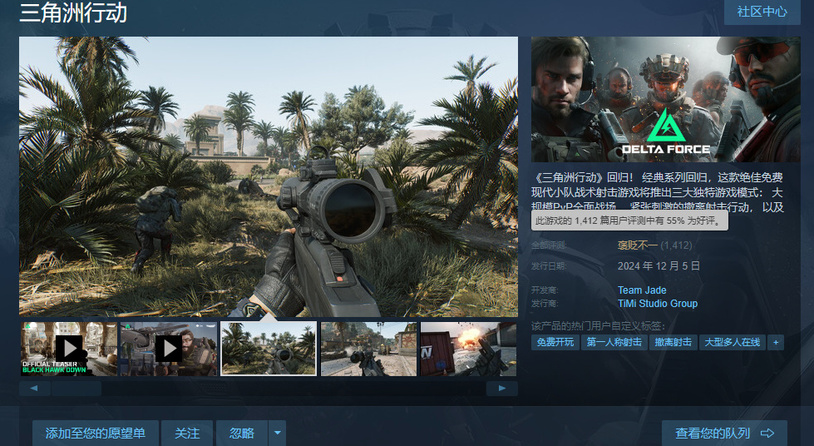Select the explosion screenshot thumbnail

click(468, 348)
